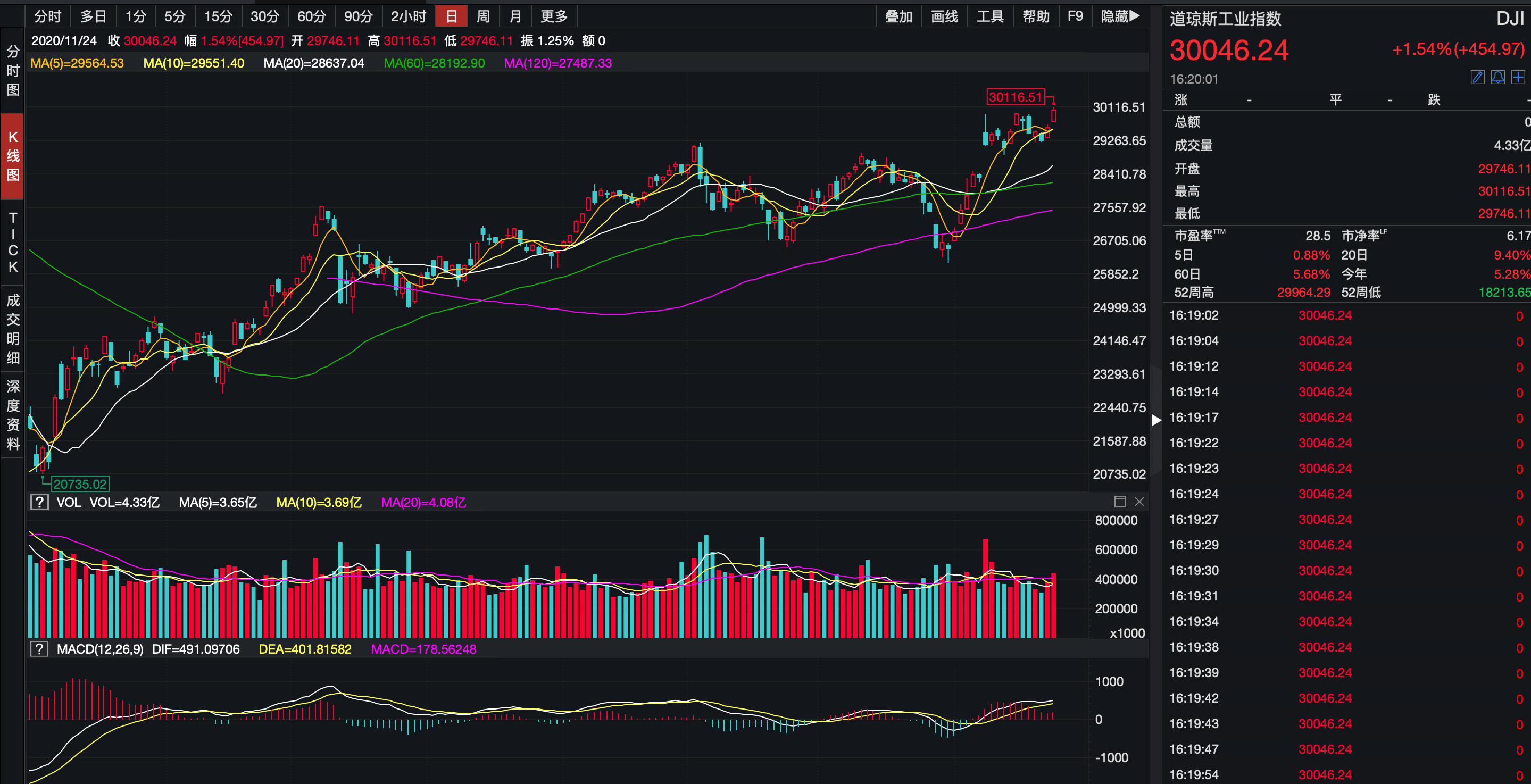1531x784 pixels.
Task: Click the pencil note icon beside the index
Action: coord(1477,77)
